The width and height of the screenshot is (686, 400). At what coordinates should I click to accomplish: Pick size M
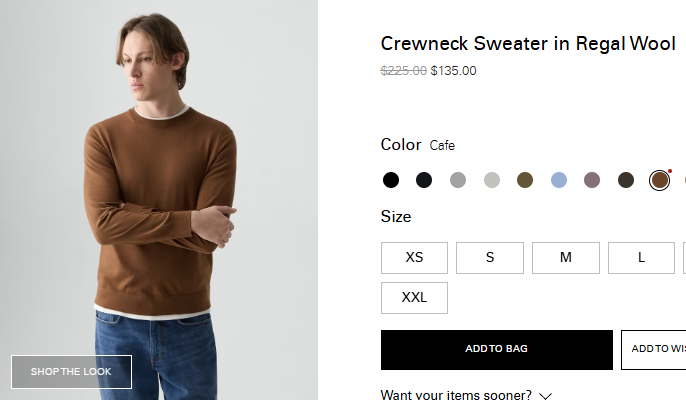565,258
